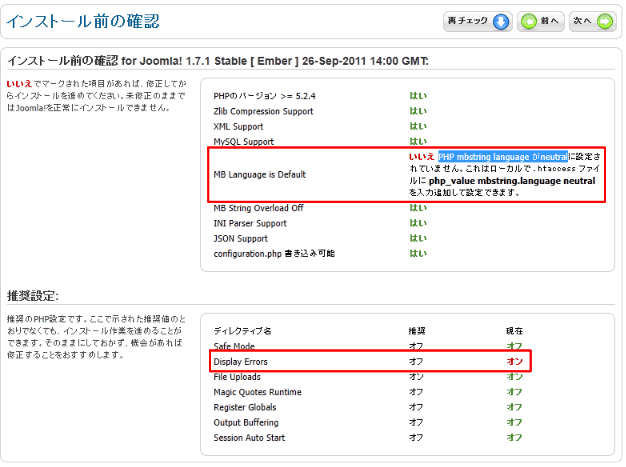Click green オフ current value for Register Globals

(515, 407)
